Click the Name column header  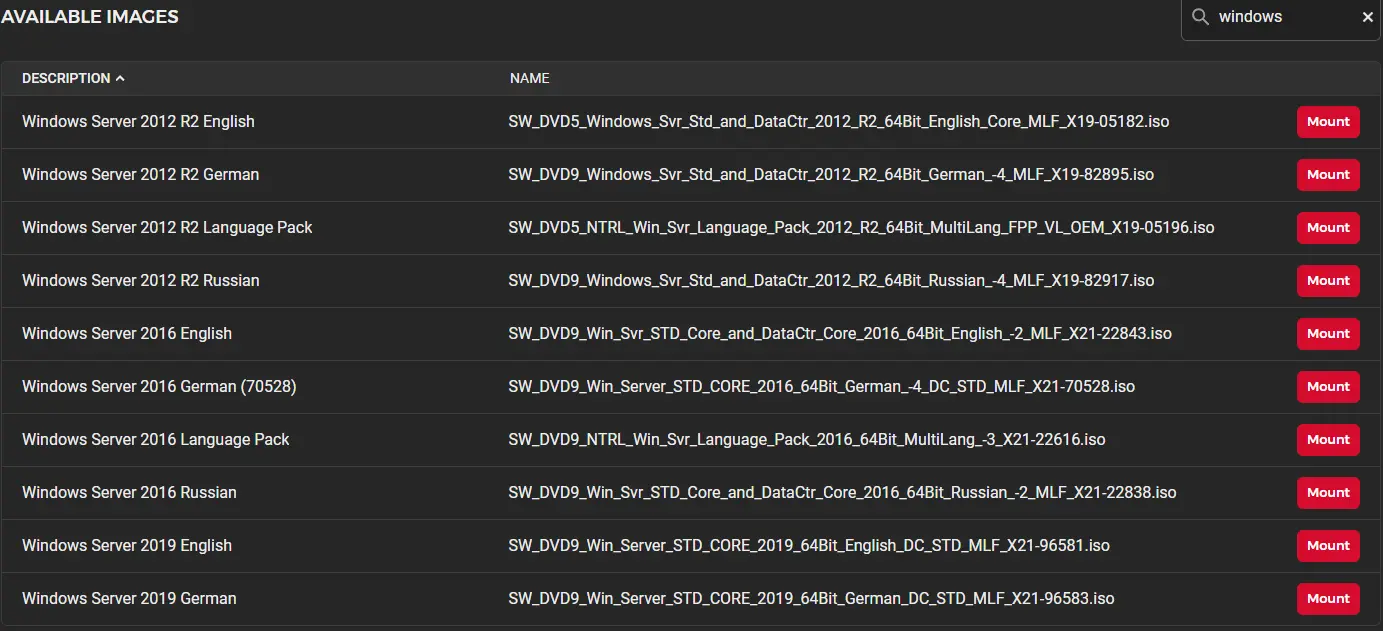point(529,78)
